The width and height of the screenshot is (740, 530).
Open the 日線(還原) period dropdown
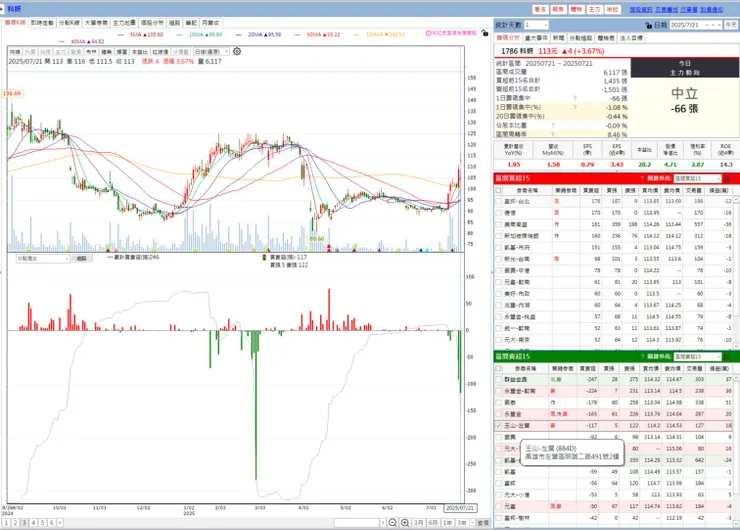pyautogui.click(x=211, y=51)
